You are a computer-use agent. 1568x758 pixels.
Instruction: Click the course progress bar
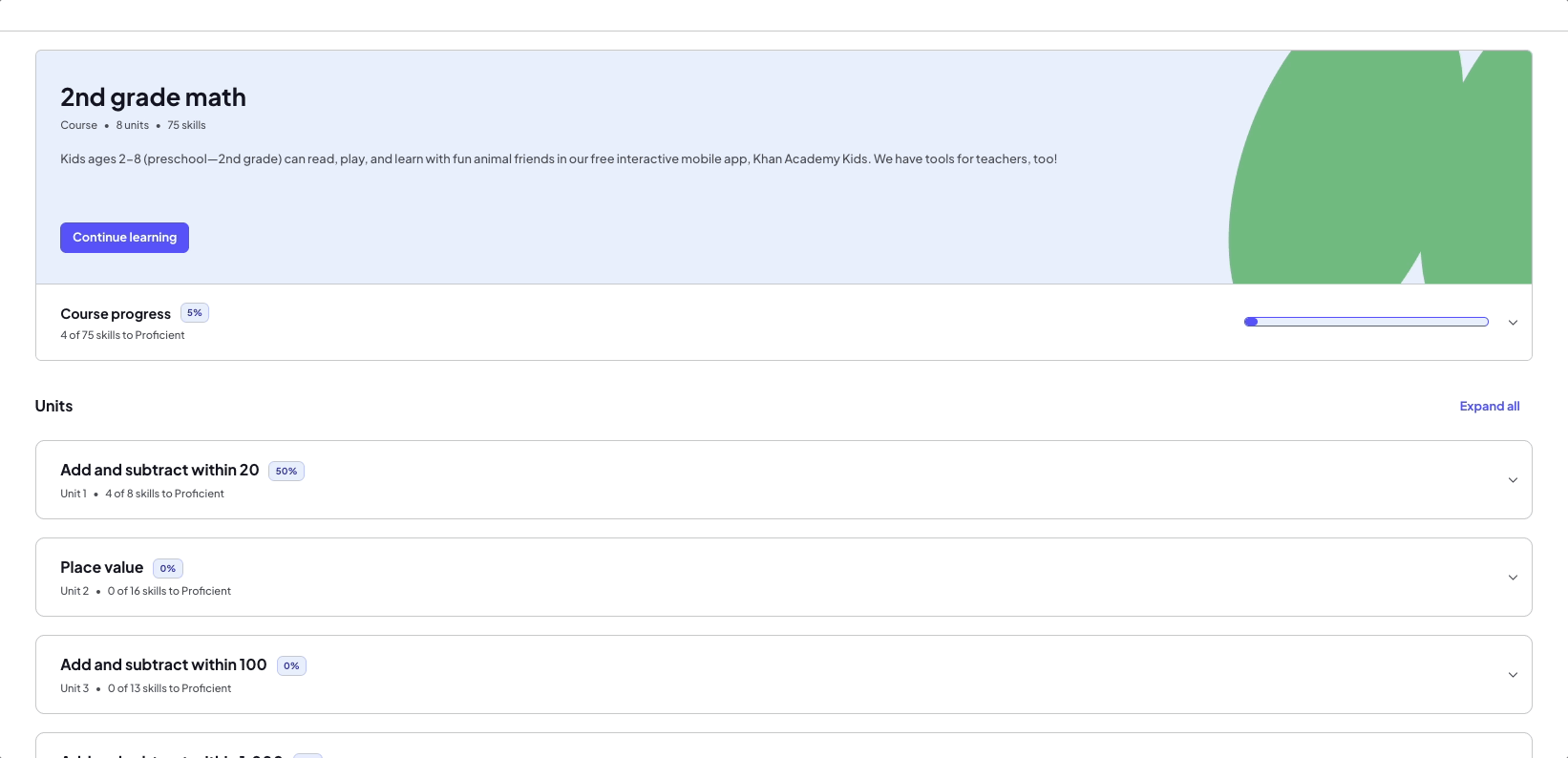(x=1367, y=322)
